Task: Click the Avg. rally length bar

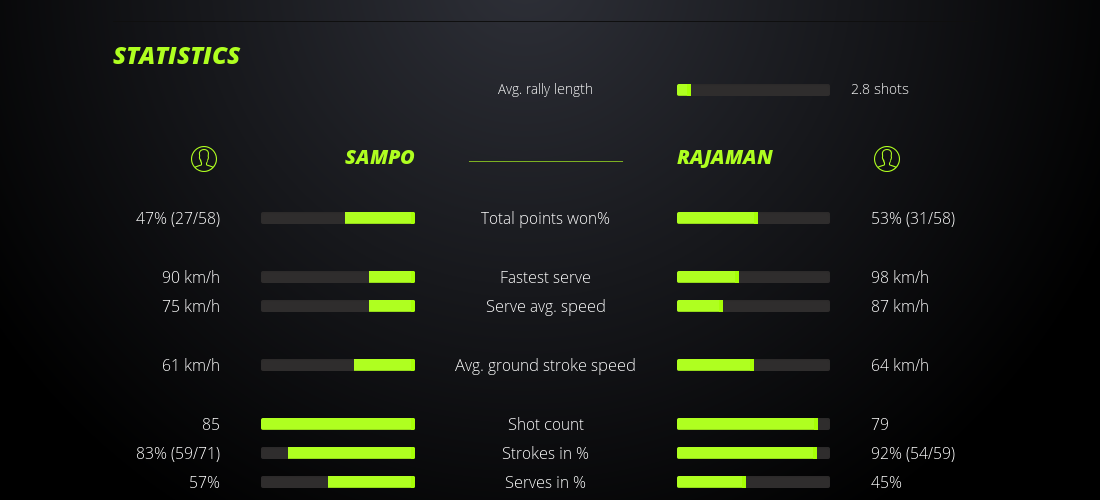Action: point(753,90)
